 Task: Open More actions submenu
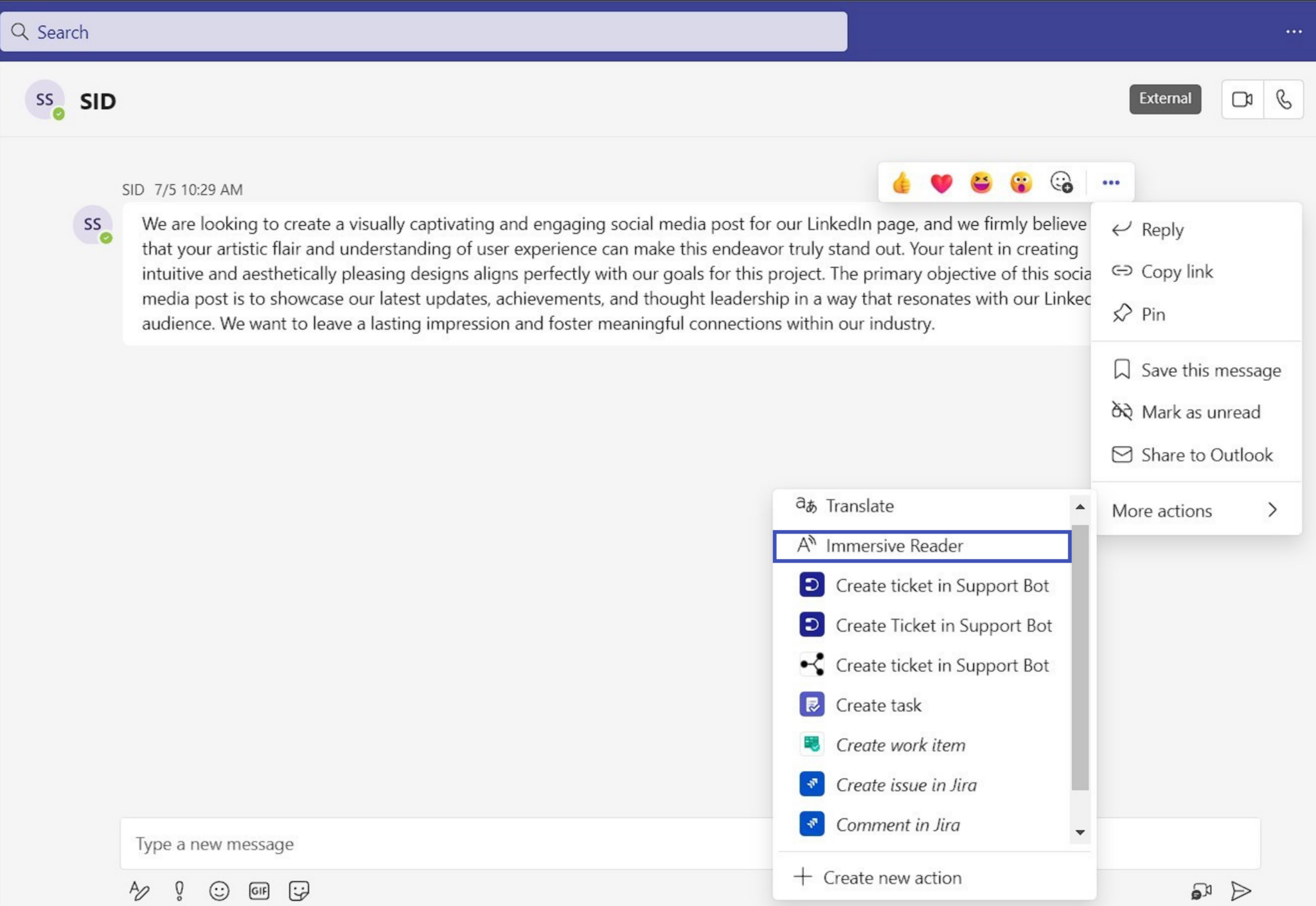[x=1195, y=510]
